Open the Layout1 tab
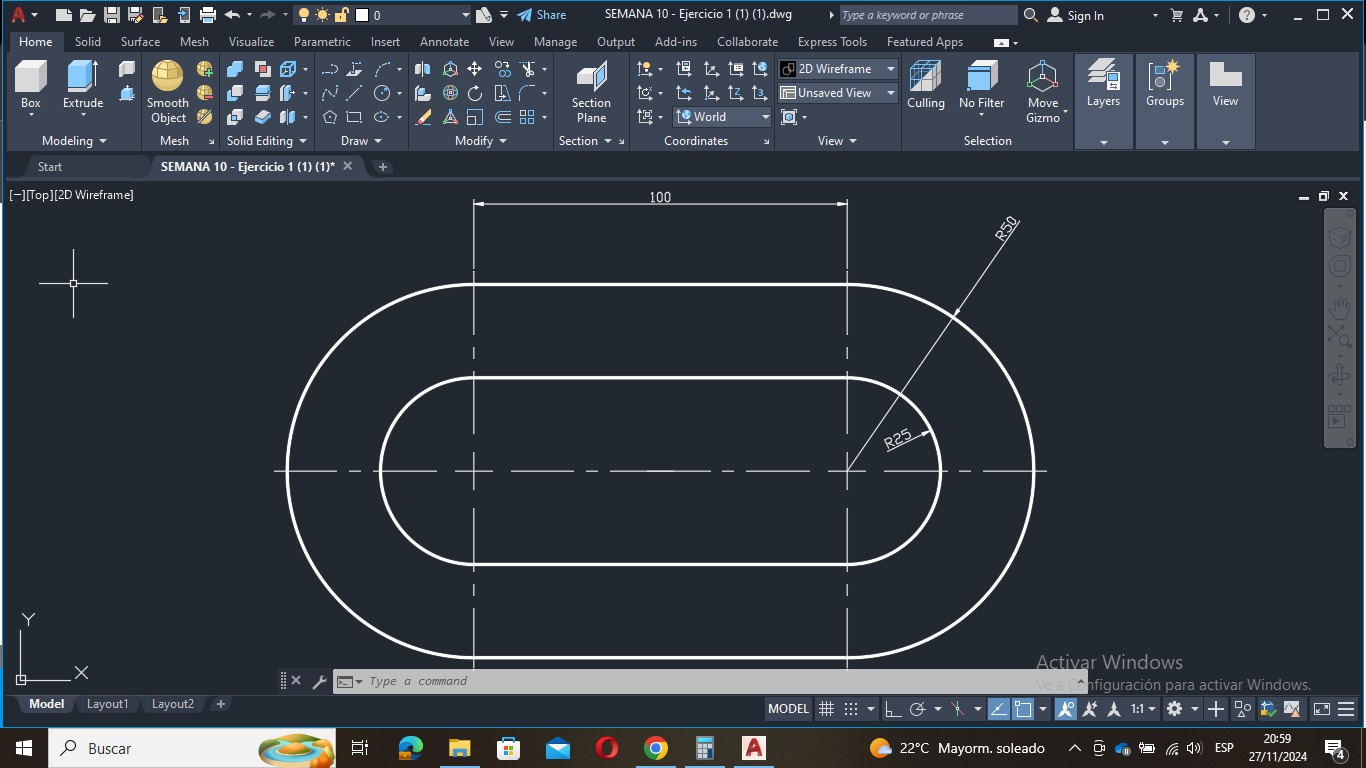The image size is (1366, 768). (x=107, y=704)
